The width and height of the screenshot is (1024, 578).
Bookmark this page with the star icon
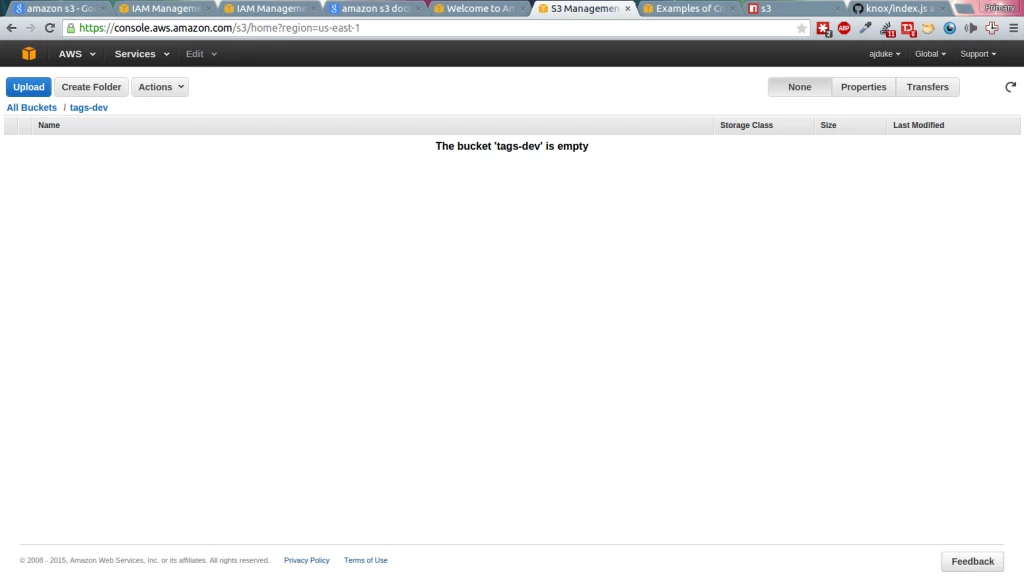pos(801,28)
